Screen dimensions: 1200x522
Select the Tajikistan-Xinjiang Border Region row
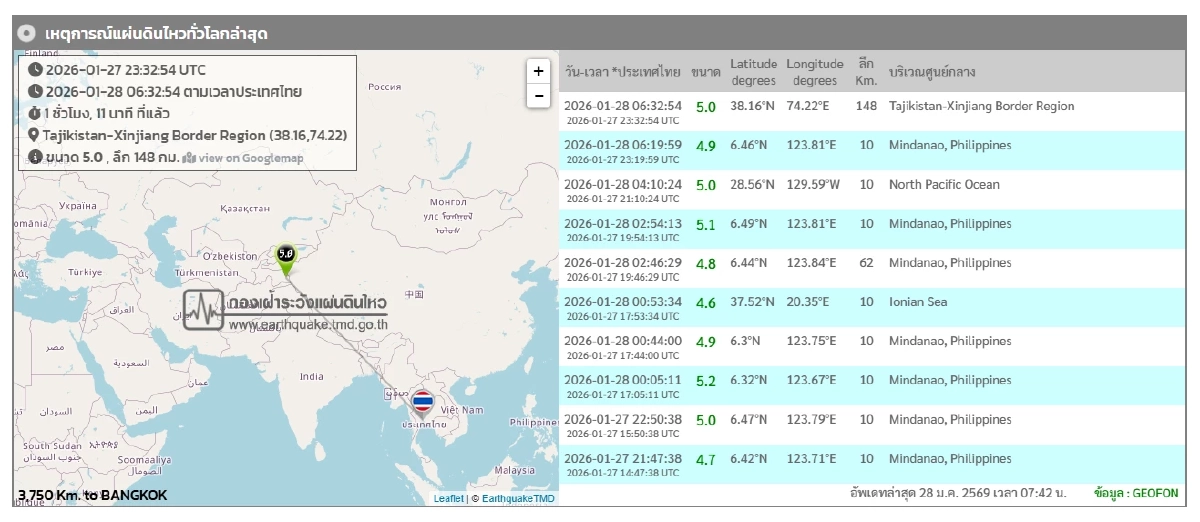(x=870, y=111)
